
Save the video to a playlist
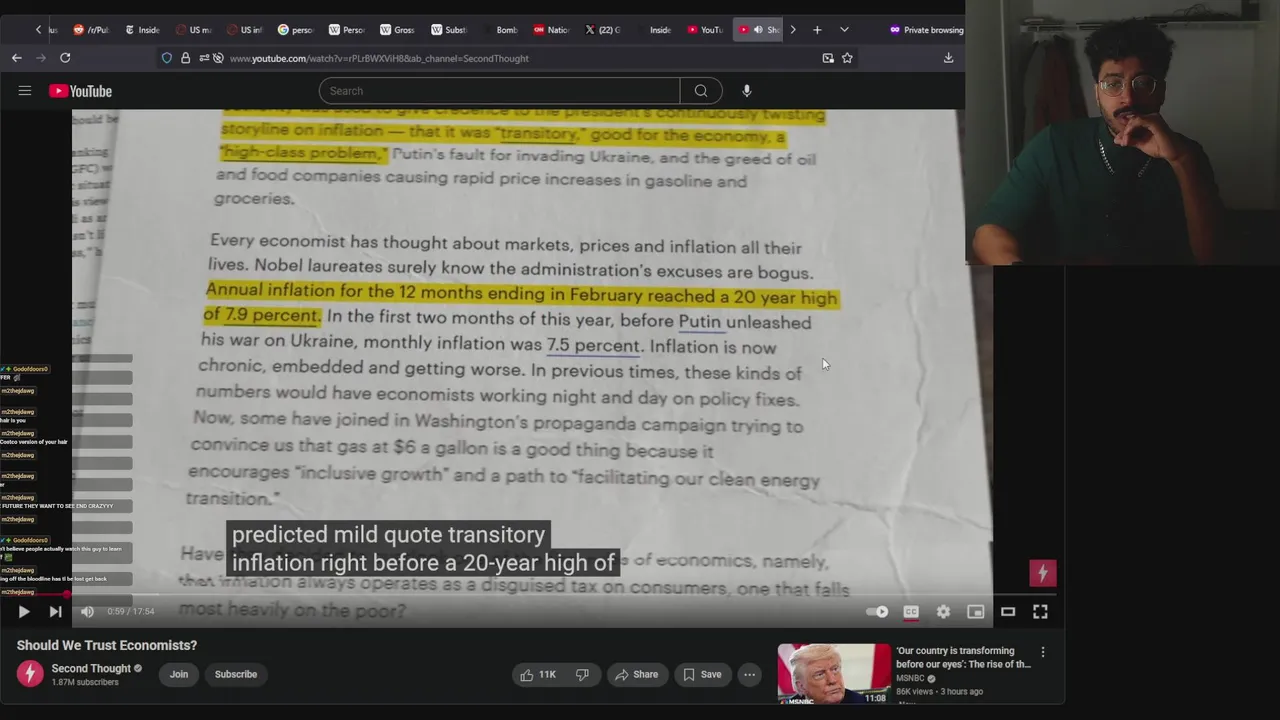(x=702, y=675)
